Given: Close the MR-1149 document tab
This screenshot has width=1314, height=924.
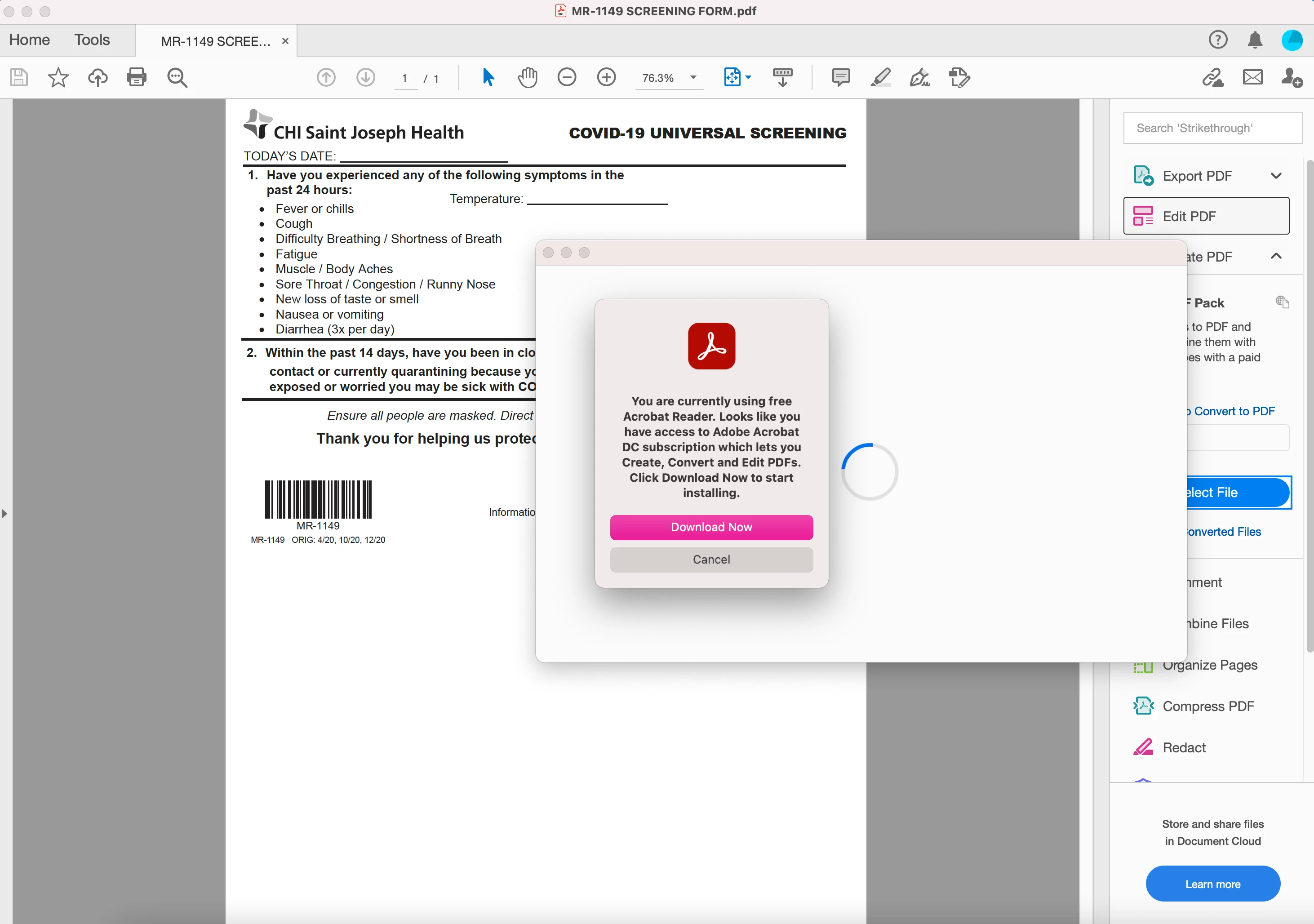Looking at the screenshot, I should (x=285, y=41).
